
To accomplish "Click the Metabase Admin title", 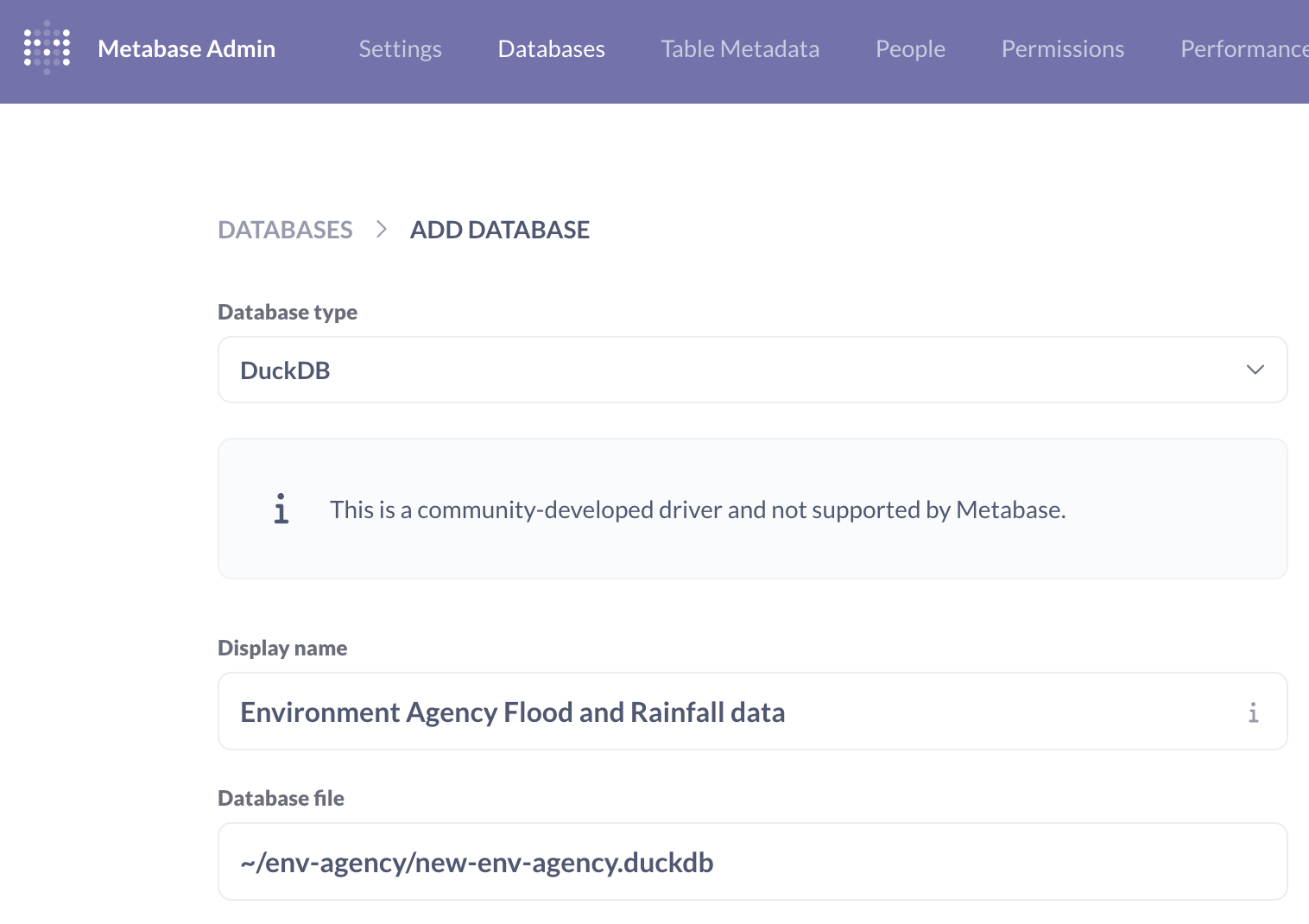I will coord(187,49).
